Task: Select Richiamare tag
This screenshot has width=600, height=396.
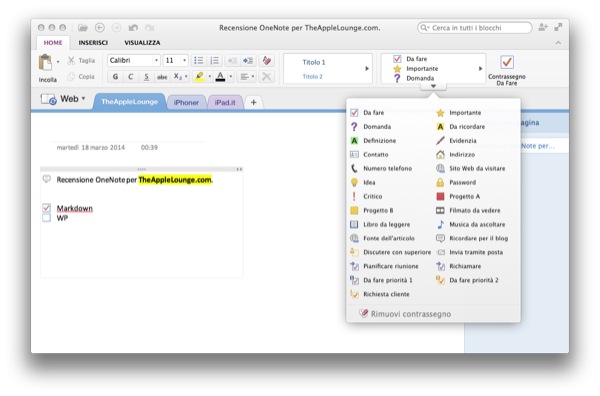Action: tap(458, 266)
